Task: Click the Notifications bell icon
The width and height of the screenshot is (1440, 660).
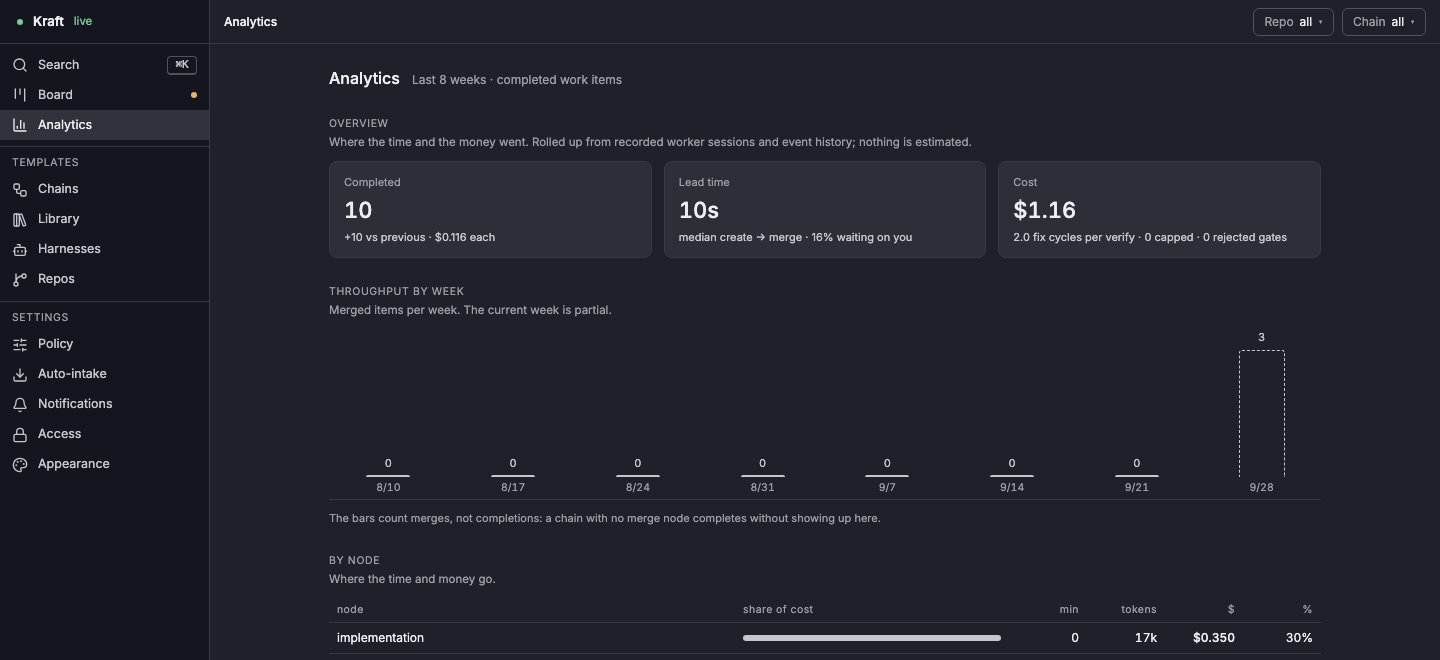Action: click(x=20, y=404)
